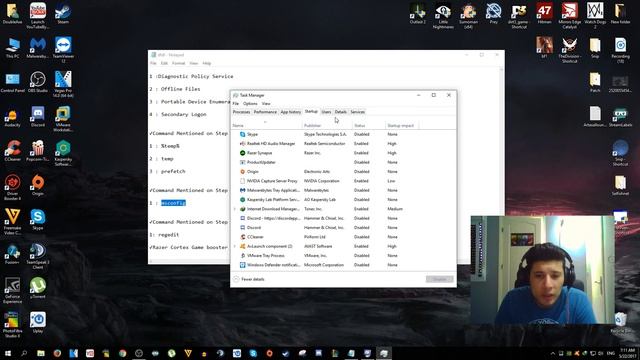640x360 pixels.
Task: Open OBS Studio desktop icon
Action: (x=38, y=82)
